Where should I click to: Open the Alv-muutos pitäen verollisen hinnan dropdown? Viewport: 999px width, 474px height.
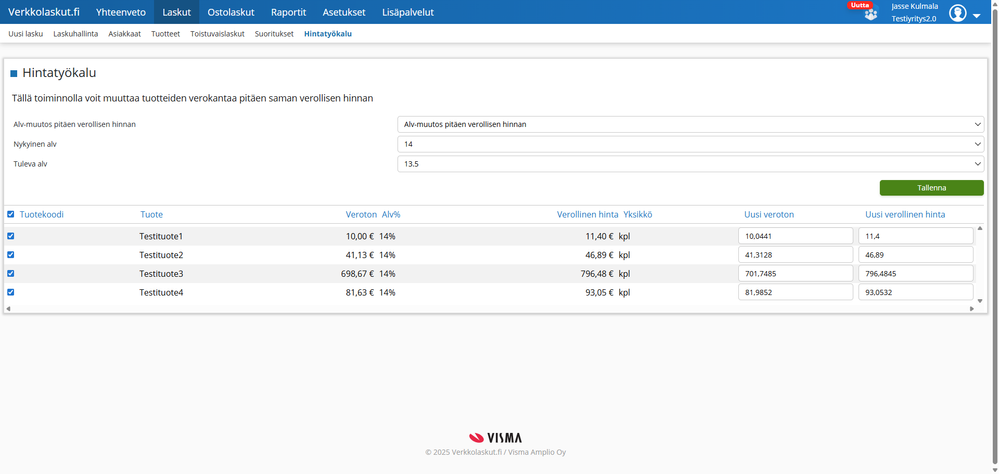pyautogui.click(x=691, y=124)
